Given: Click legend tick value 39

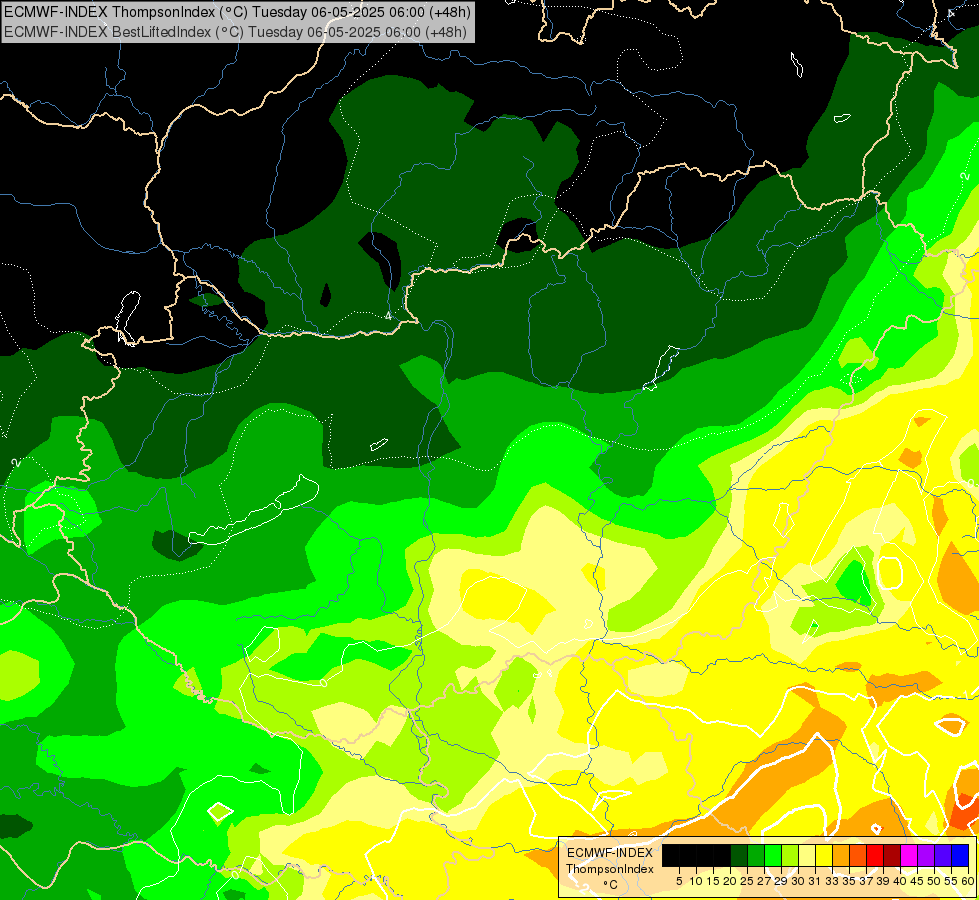Looking at the screenshot, I should tap(883, 881).
